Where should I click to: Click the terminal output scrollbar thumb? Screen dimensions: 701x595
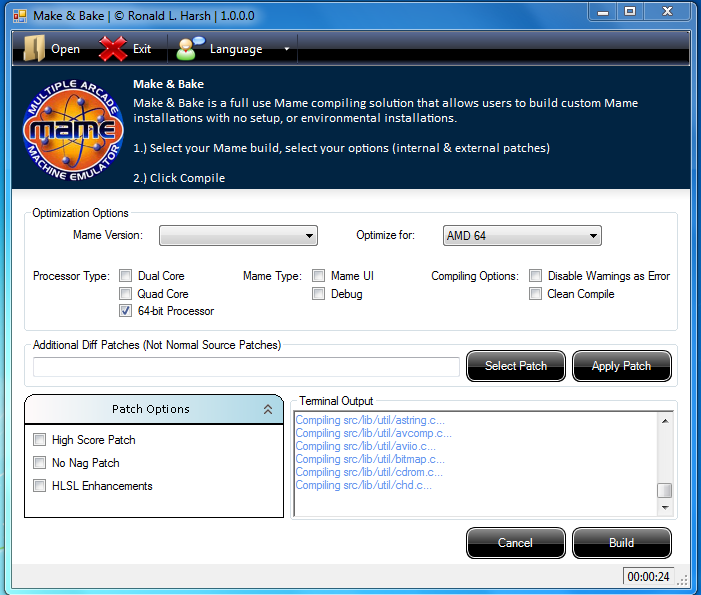coord(665,490)
